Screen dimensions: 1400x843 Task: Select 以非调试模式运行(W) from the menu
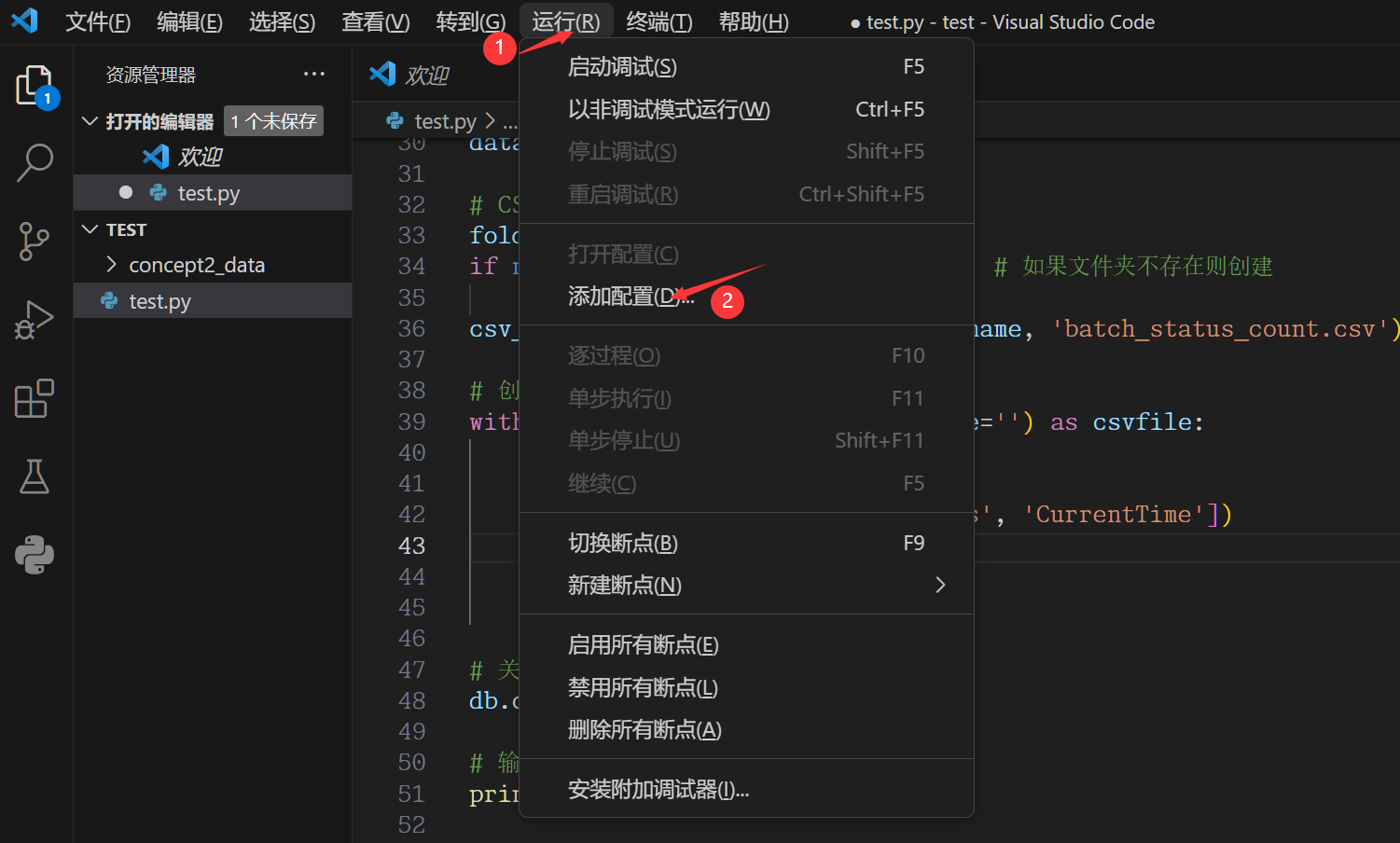(x=669, y=108)
